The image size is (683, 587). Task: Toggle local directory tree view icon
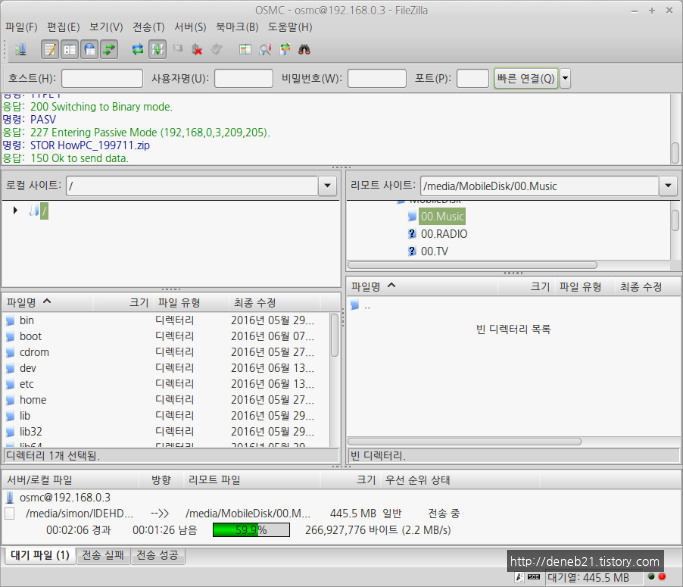(69, 49)
